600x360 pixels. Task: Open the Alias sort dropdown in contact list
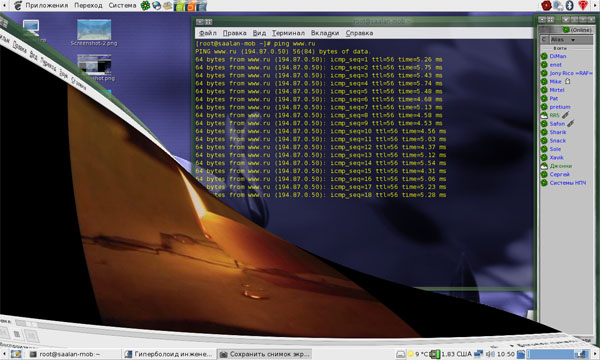tap(571, 39)
